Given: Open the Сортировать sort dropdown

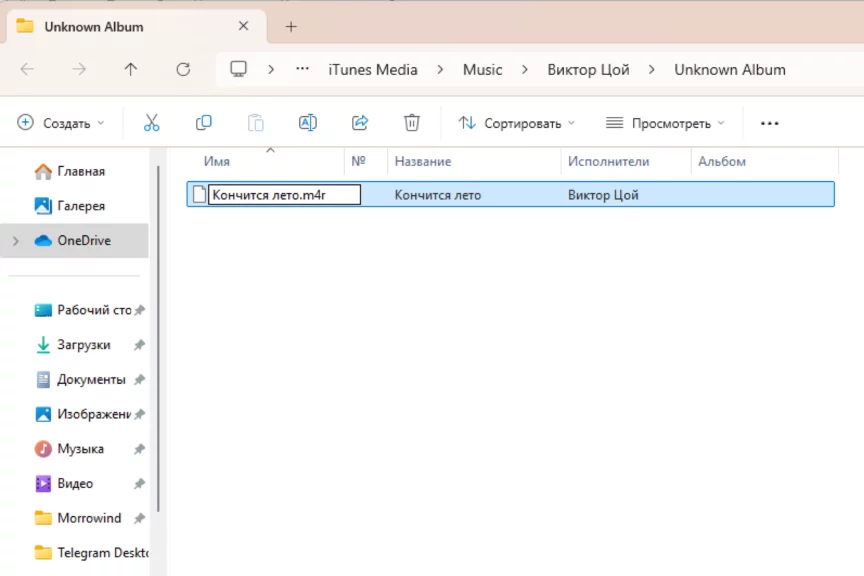Looking at the screenshot, I should 517,123.
